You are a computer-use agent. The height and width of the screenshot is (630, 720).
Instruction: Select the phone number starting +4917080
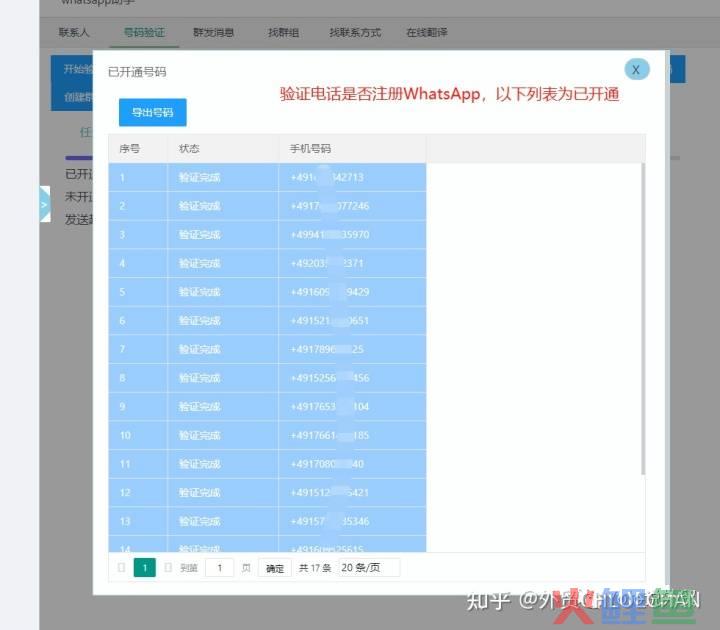click(327, 464)
